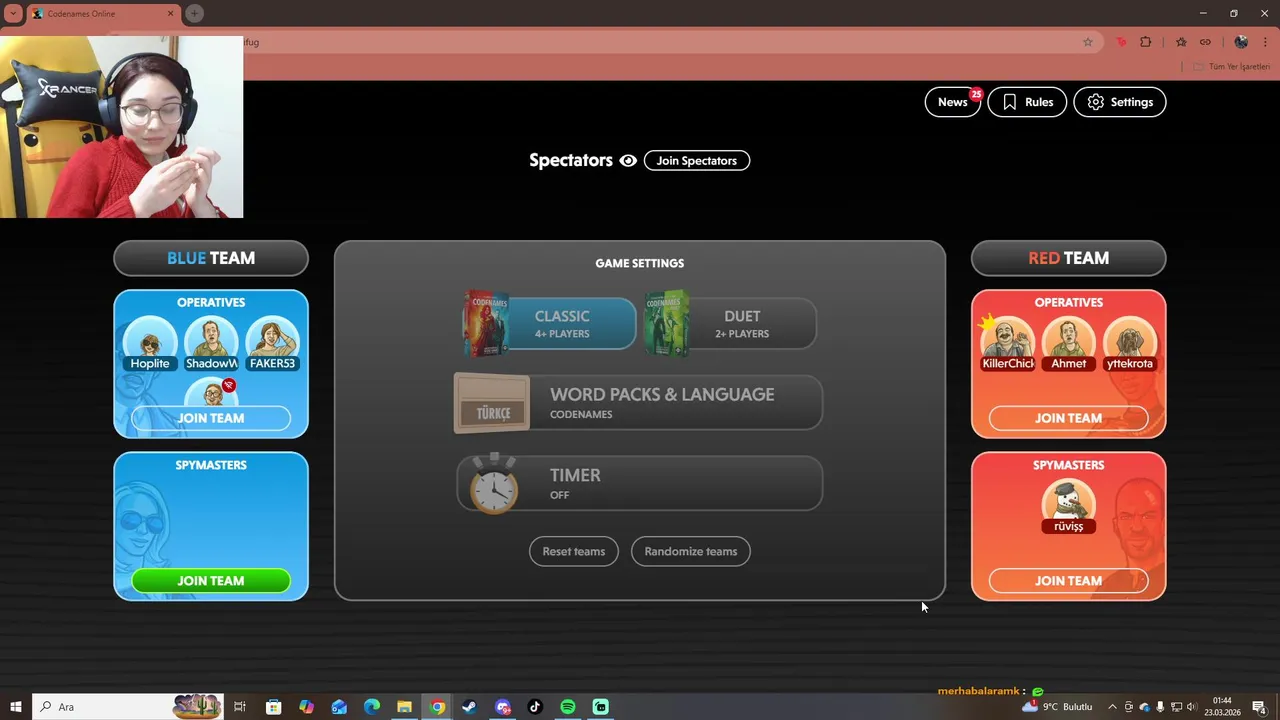Image resolution: width=1280 pixels, height=720 pixels.
Task: Click FAKER53 player avatar
Action: (272, 343)
